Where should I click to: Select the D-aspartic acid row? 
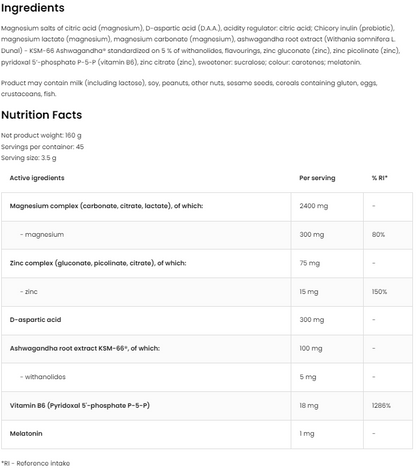click(207, 320)
